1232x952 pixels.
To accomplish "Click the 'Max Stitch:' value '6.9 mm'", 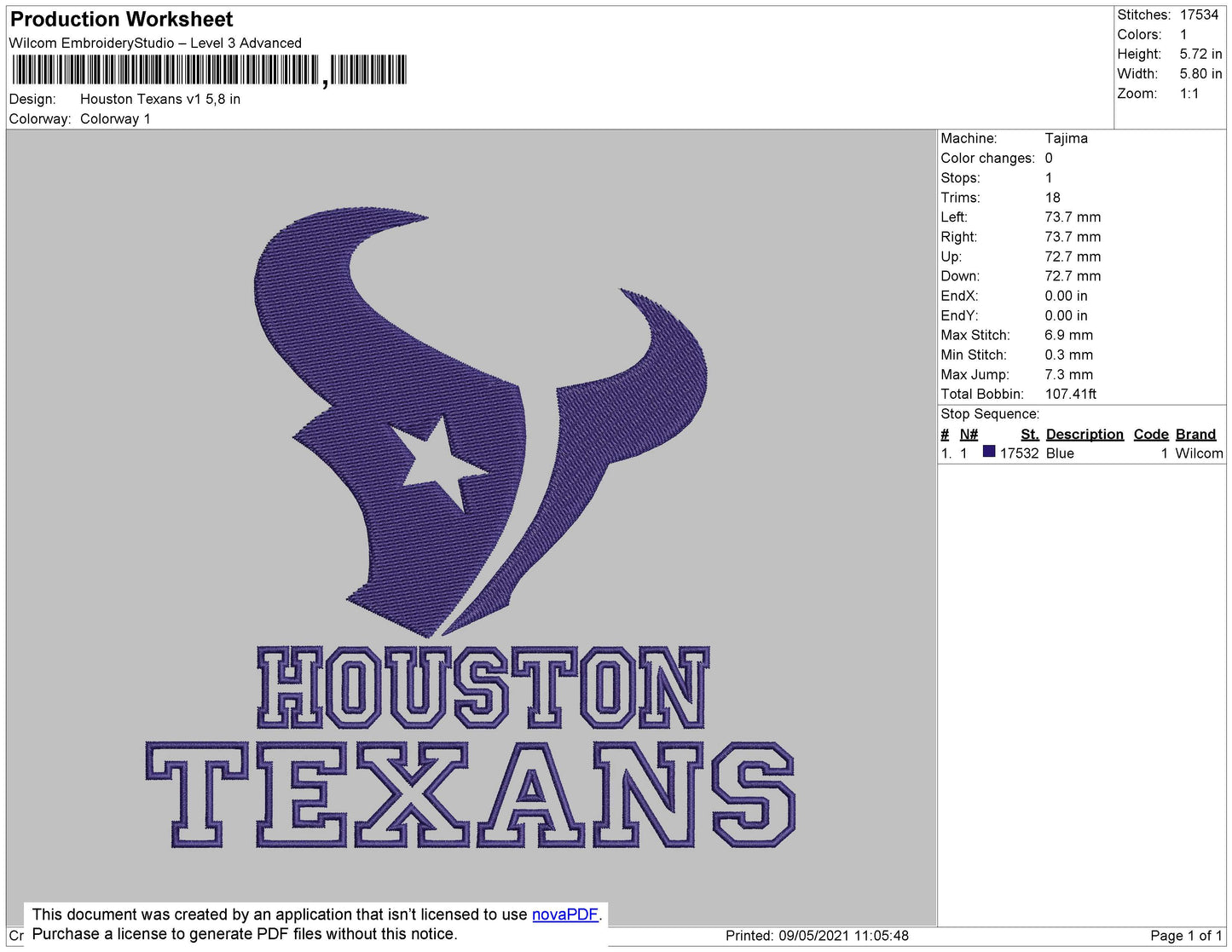I will coord(1069,335).
